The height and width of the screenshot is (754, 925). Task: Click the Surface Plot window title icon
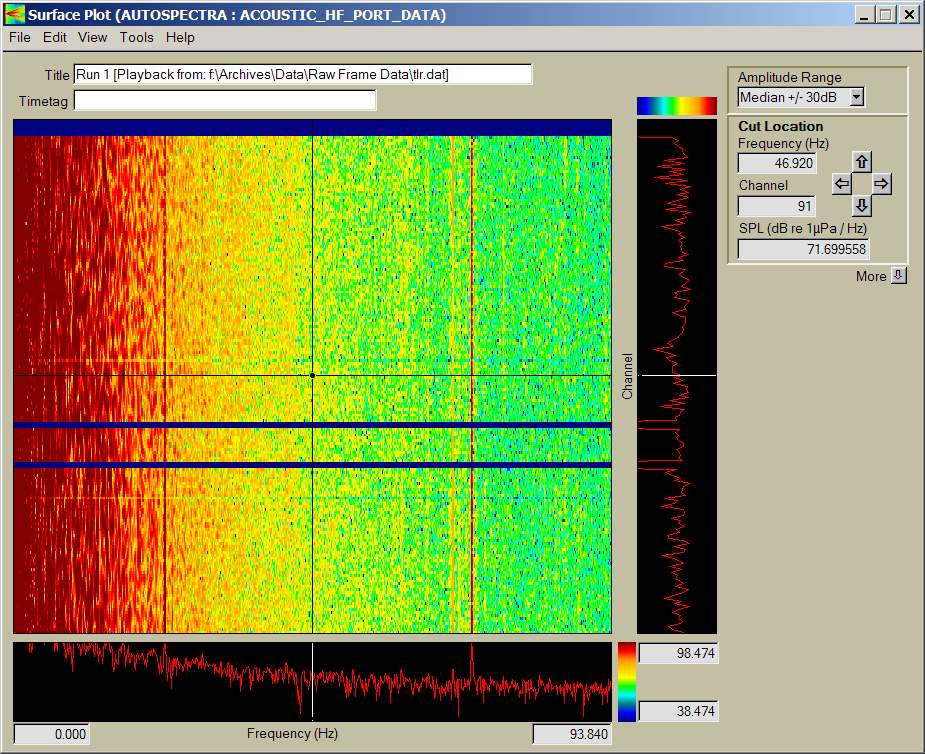(x=15, y=14)
